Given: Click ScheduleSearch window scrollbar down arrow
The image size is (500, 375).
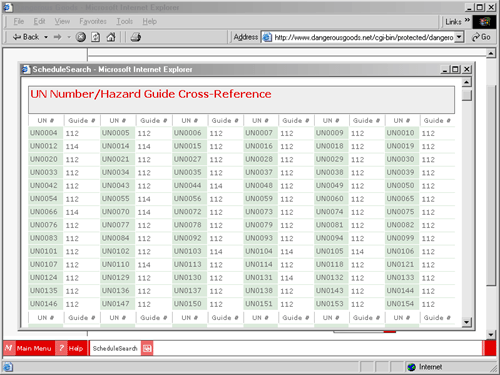Looking at the screenshot, I should pyautogui.click(x=467, y=322).
